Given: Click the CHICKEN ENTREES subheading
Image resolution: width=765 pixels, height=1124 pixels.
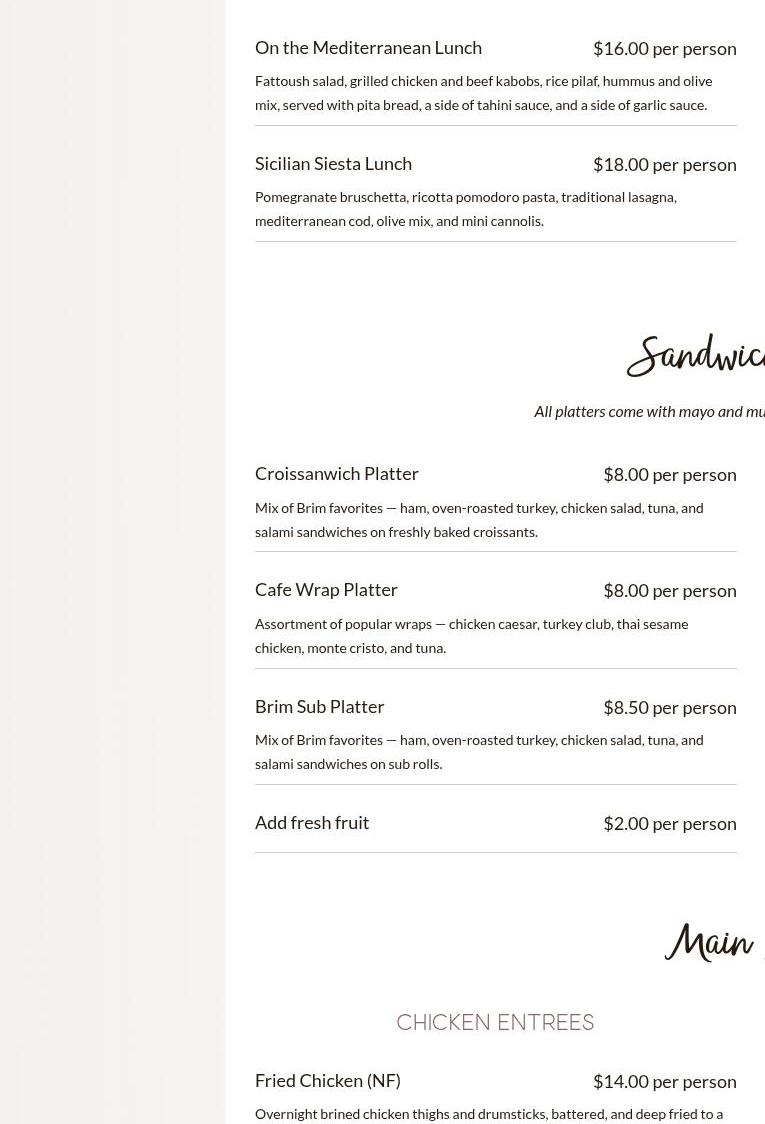Looking at the screenshot, I should [x=495, y=1022].
